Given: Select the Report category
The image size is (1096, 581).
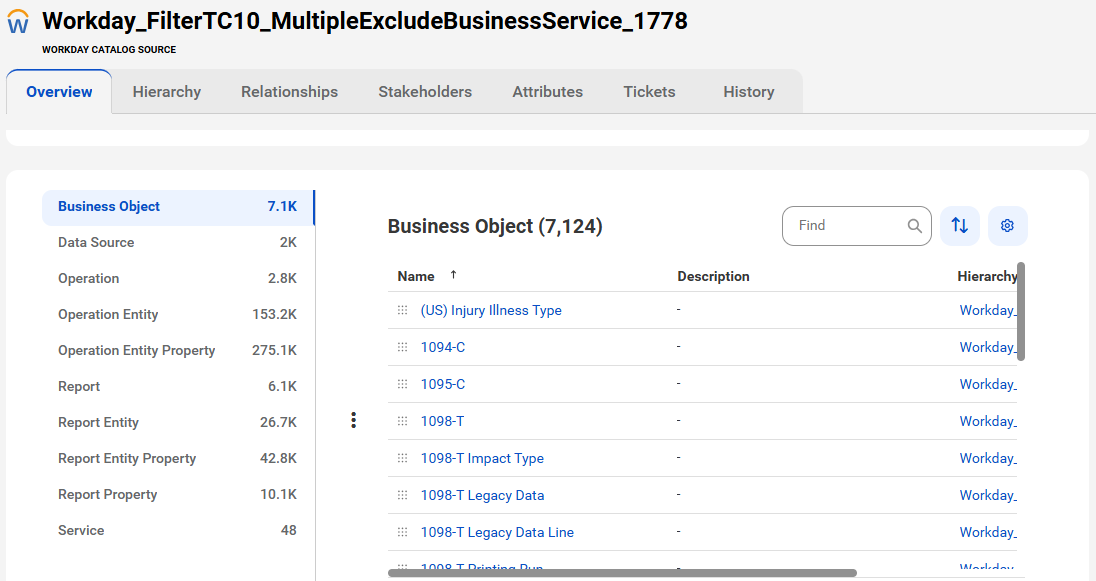Looking at the screenshot, I should 178,387.
